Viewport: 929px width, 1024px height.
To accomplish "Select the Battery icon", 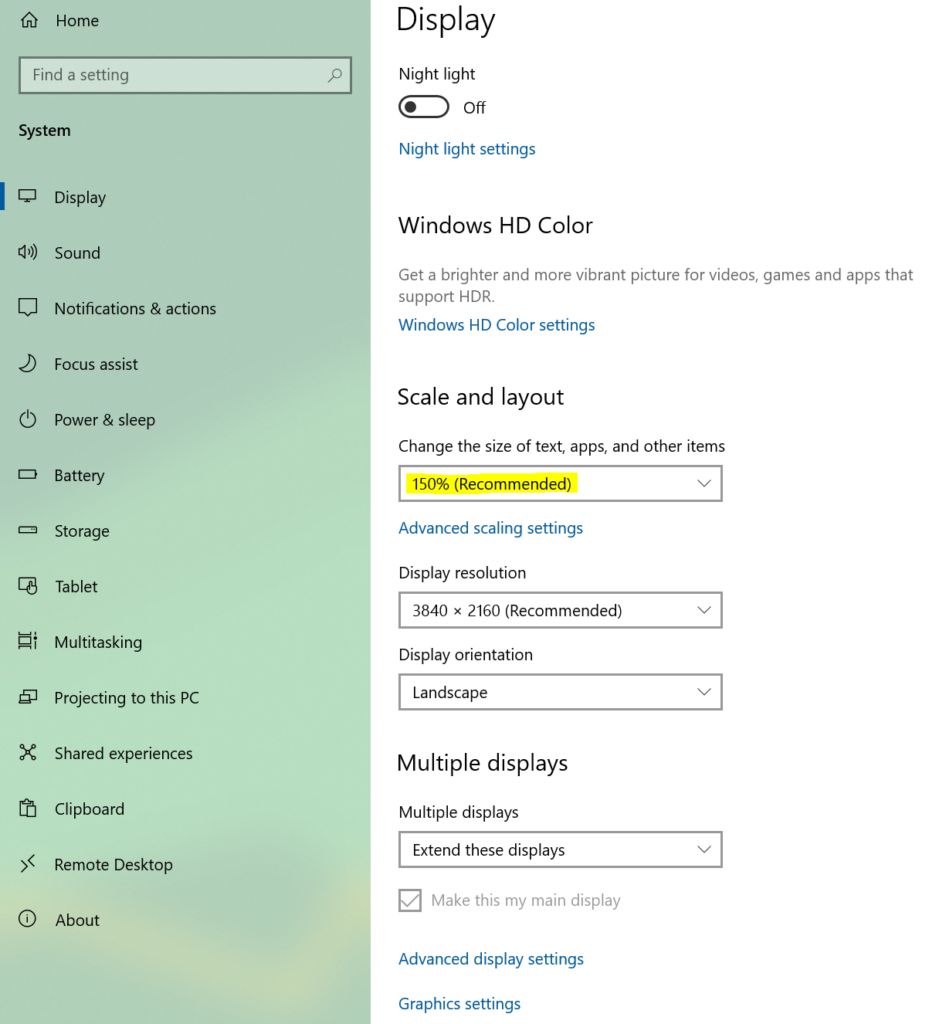I will (x=28, y=475).
